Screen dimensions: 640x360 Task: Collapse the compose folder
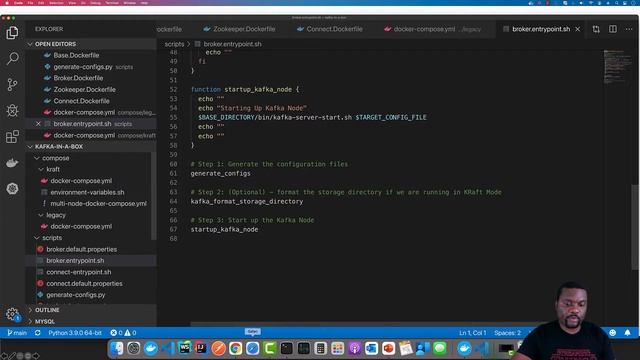click(37, 158)
